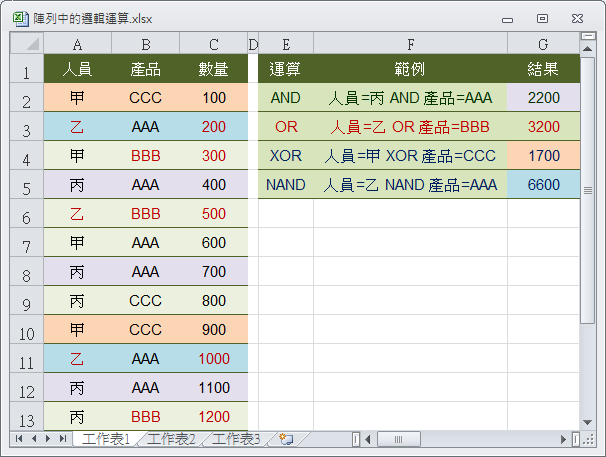The height and width of the screenshot is (457, 606).
Task: Select quantity cell 1000
Action: [214, 358]
